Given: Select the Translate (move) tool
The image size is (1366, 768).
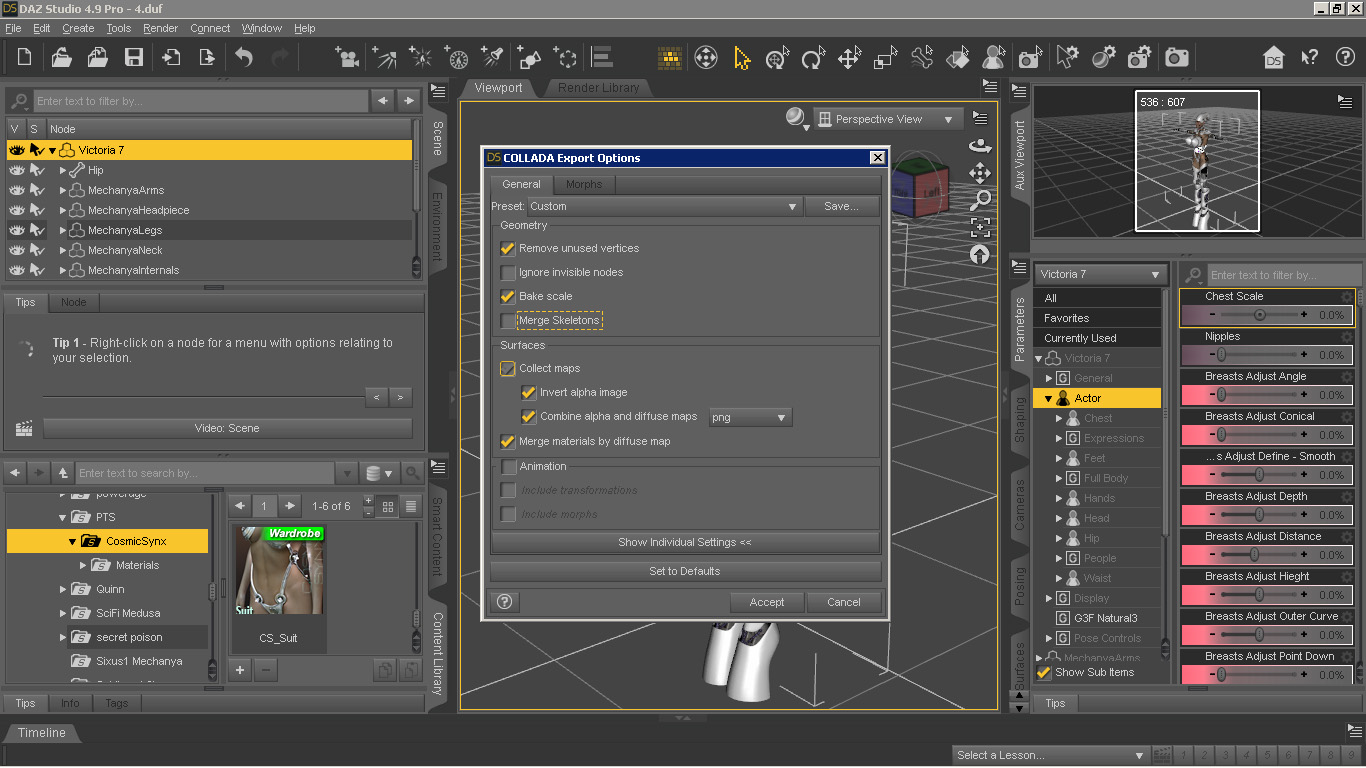Looking at the screenshot, I should (849, 59).
